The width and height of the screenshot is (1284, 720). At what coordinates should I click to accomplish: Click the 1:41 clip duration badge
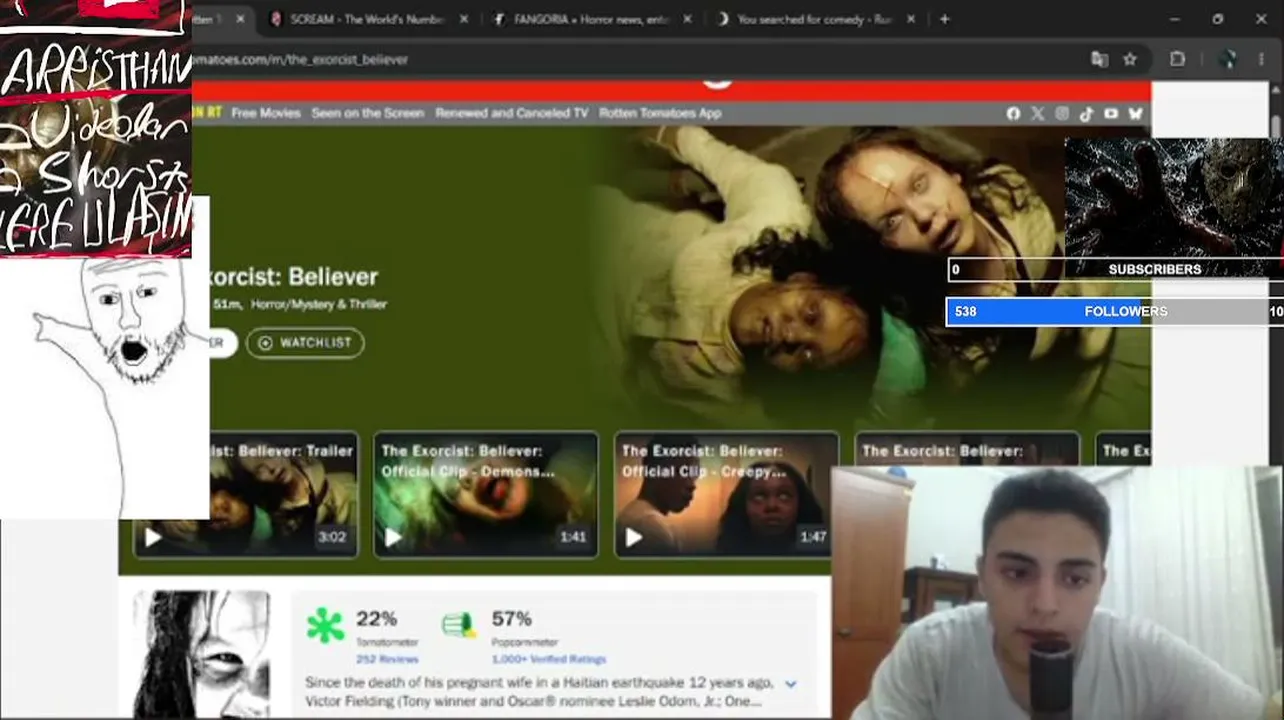click(573, 537)
